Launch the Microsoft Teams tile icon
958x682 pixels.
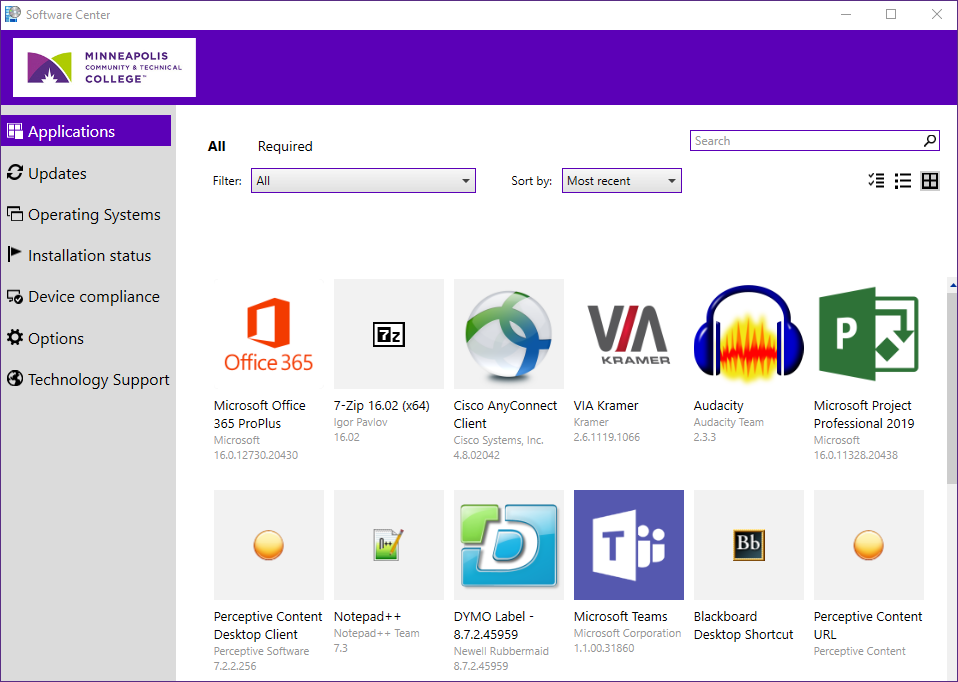point(629,545)
